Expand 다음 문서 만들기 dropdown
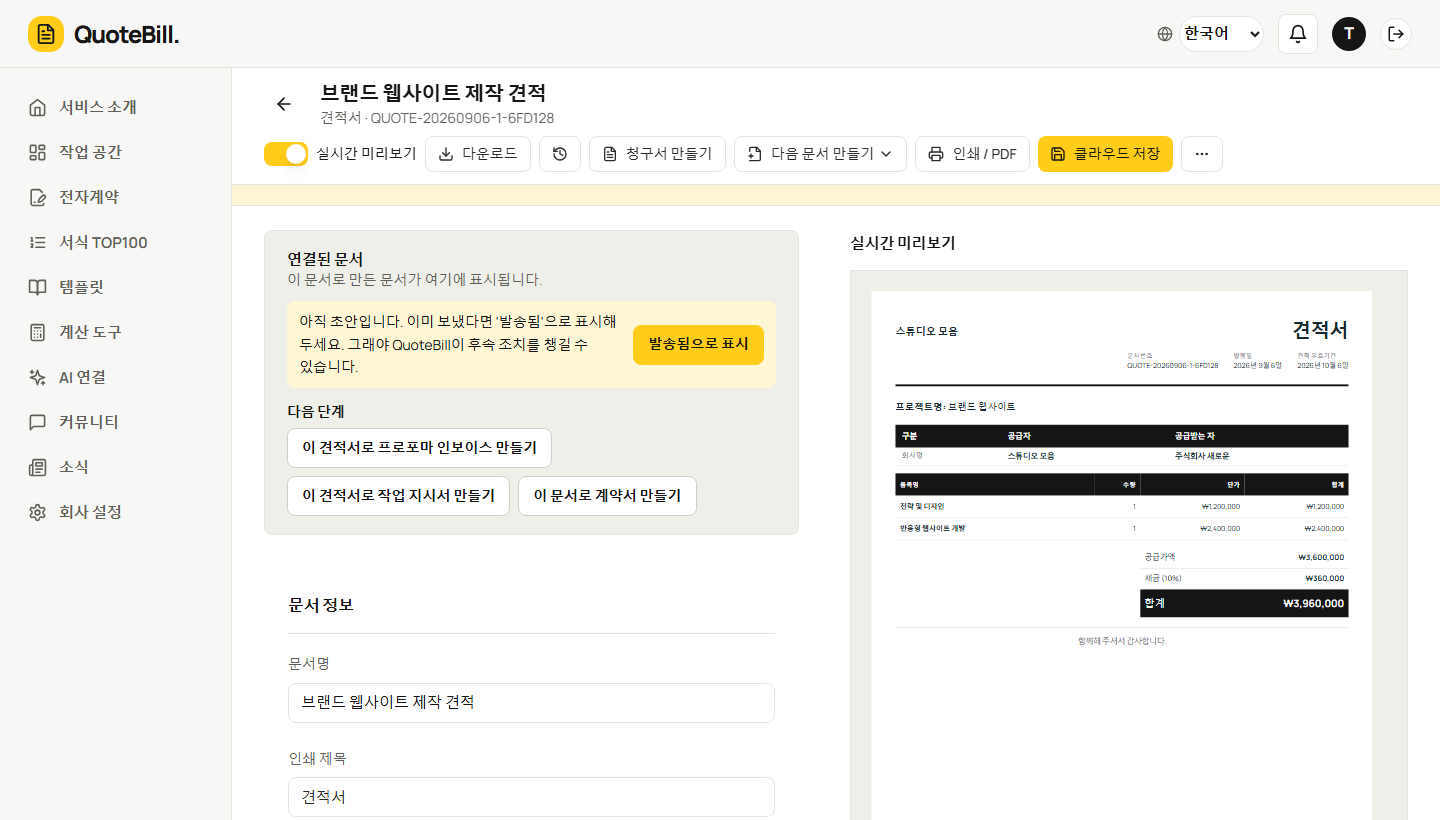 (x=821, y=154)
